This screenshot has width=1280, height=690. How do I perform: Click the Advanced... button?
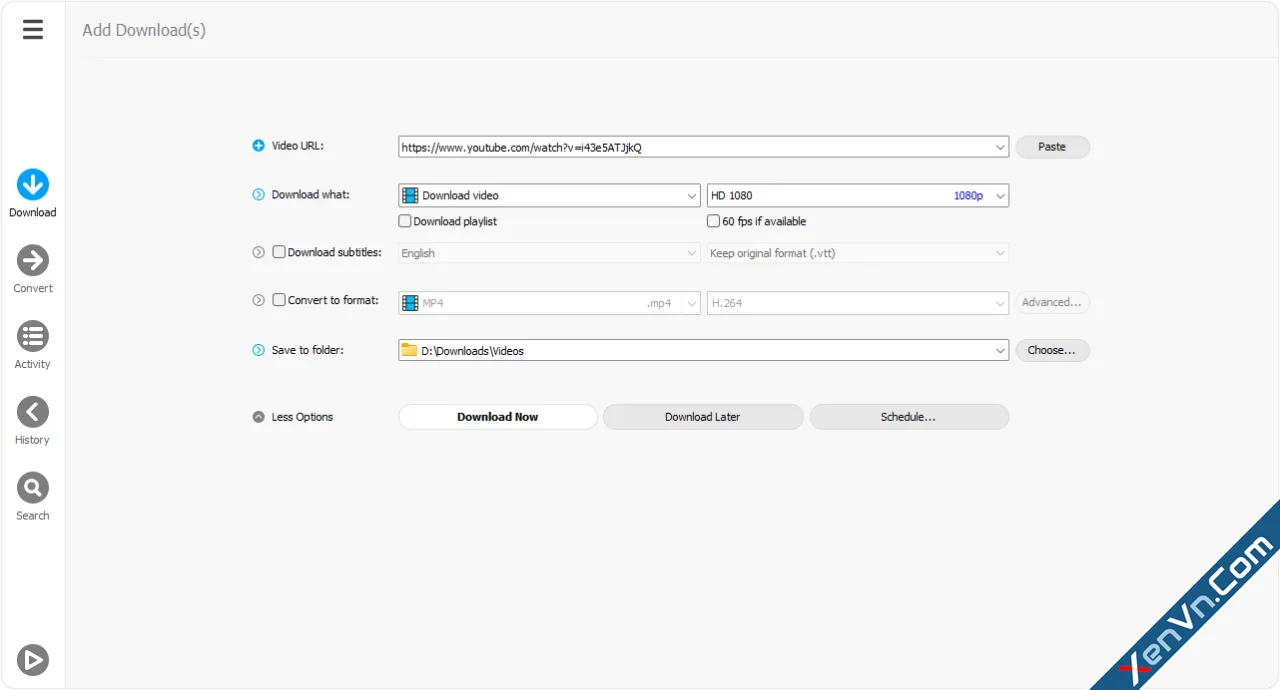(1052, 302)
